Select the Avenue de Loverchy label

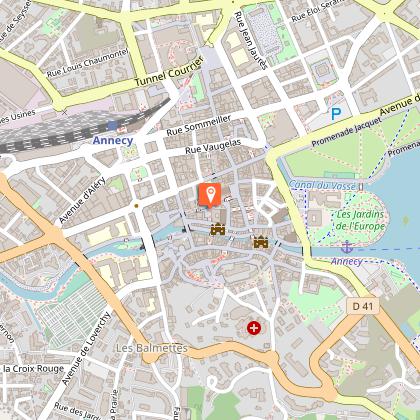coord(86,349)
